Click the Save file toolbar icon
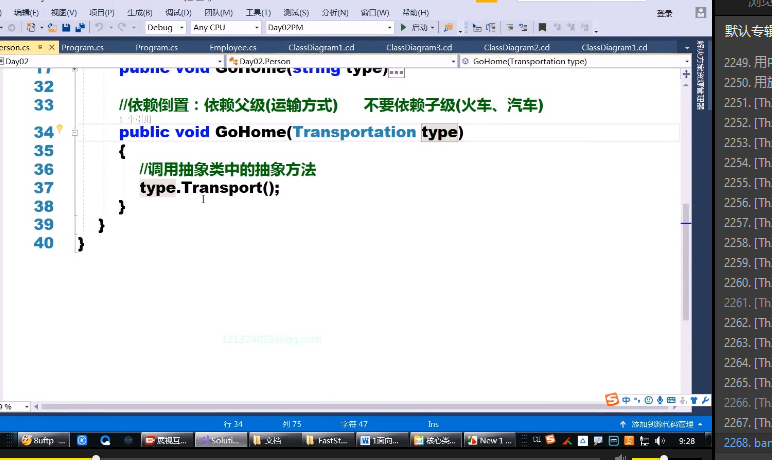The height and width of the screenshot is (460, 772). pos(66,28)
